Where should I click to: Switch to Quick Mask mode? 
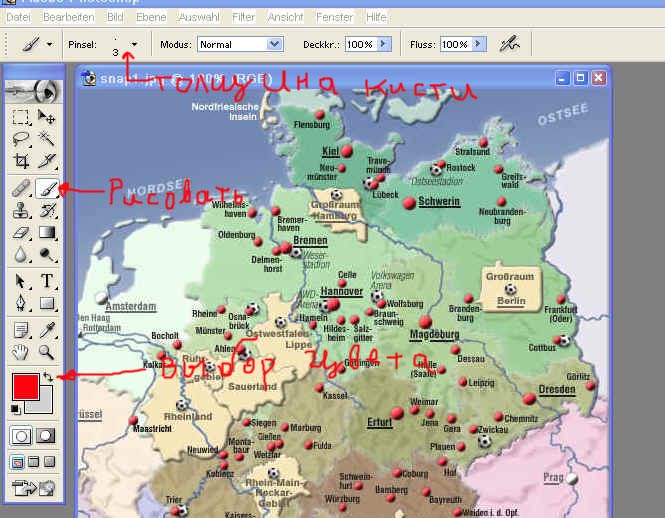(46, 436)
